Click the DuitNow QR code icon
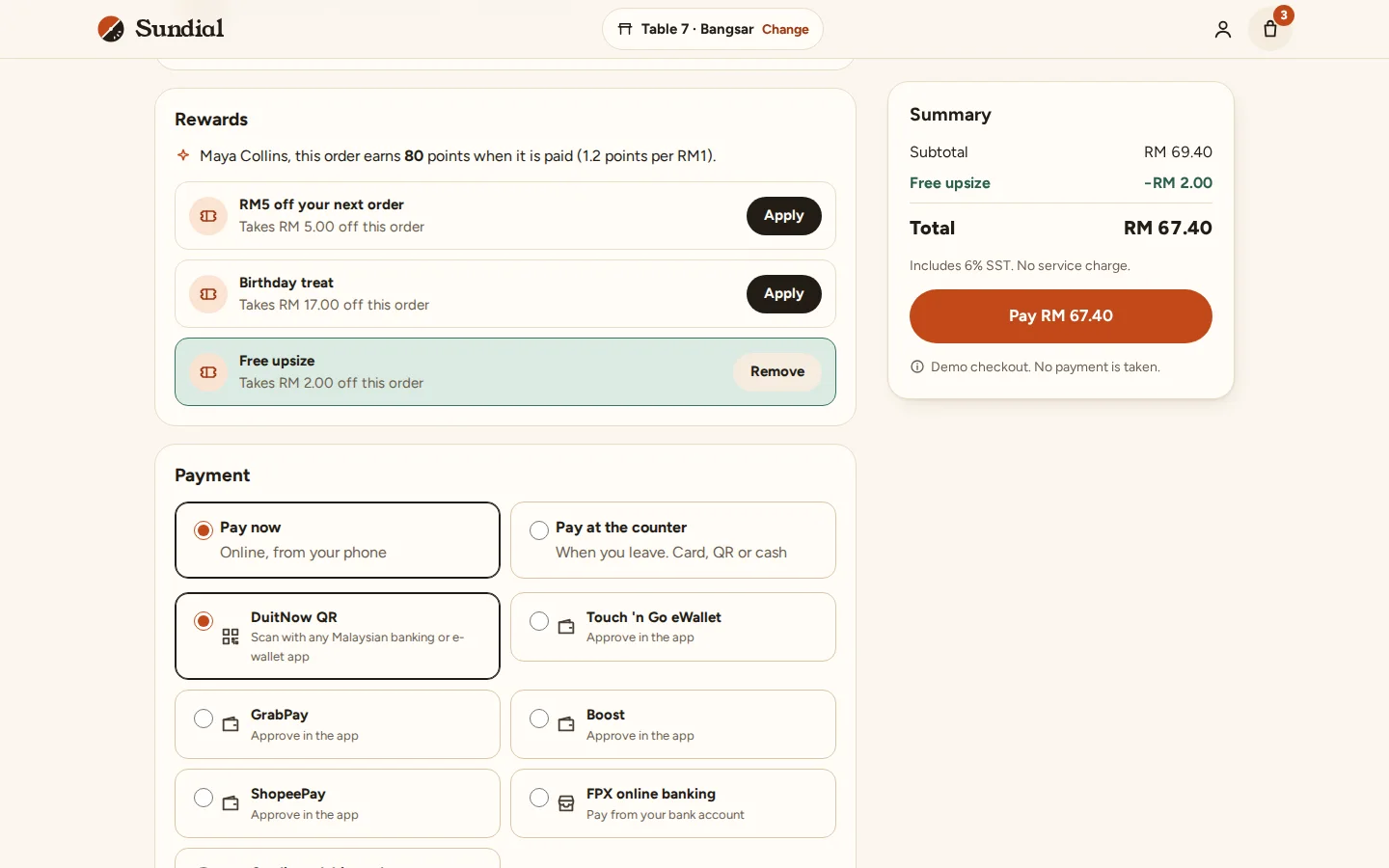 point(231,637)
